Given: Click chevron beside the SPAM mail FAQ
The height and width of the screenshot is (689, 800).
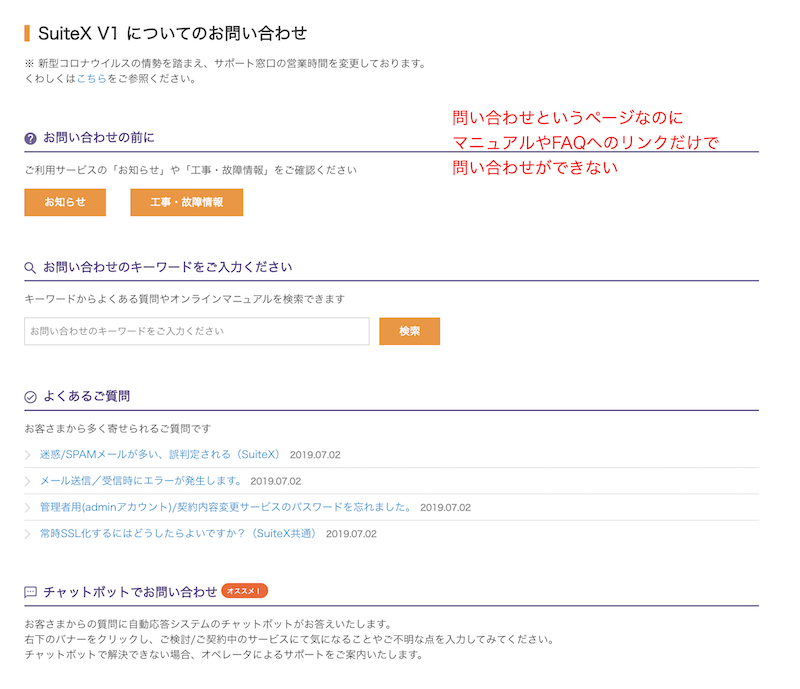Looking at the screenshot, I should click(28, 455).
